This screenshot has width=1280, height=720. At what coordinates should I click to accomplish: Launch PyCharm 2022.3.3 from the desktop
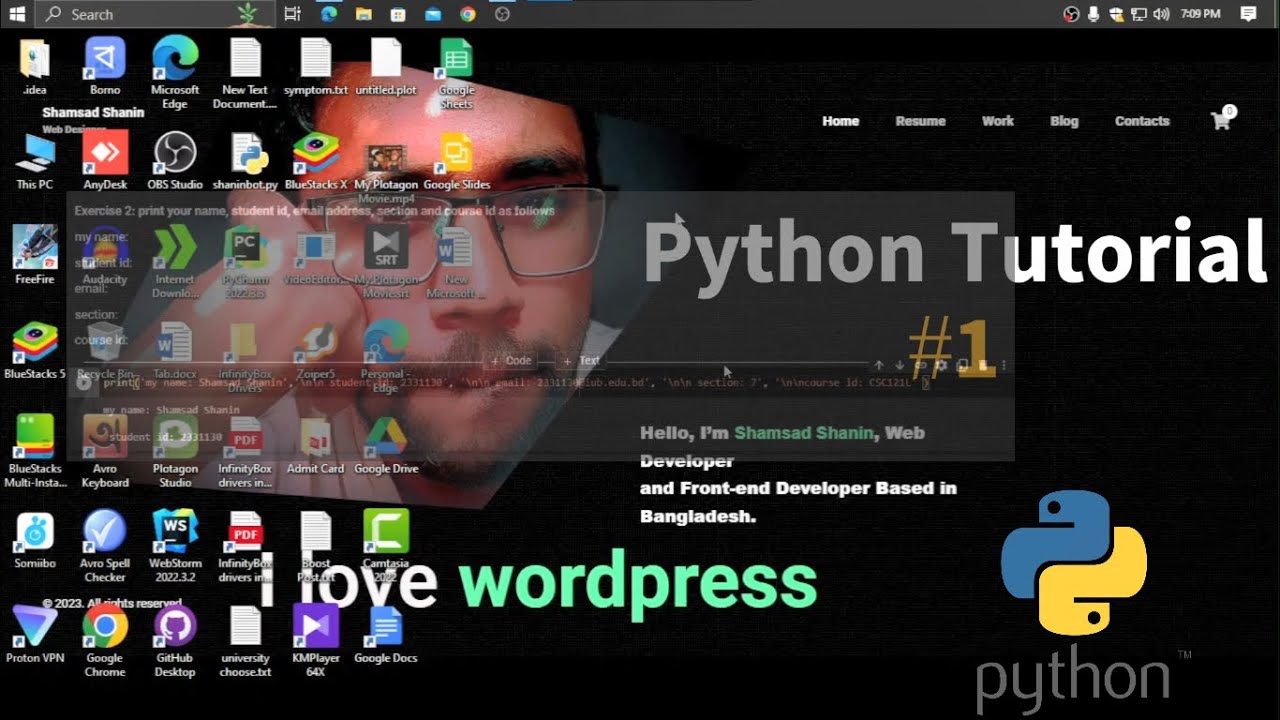(245, 260)
